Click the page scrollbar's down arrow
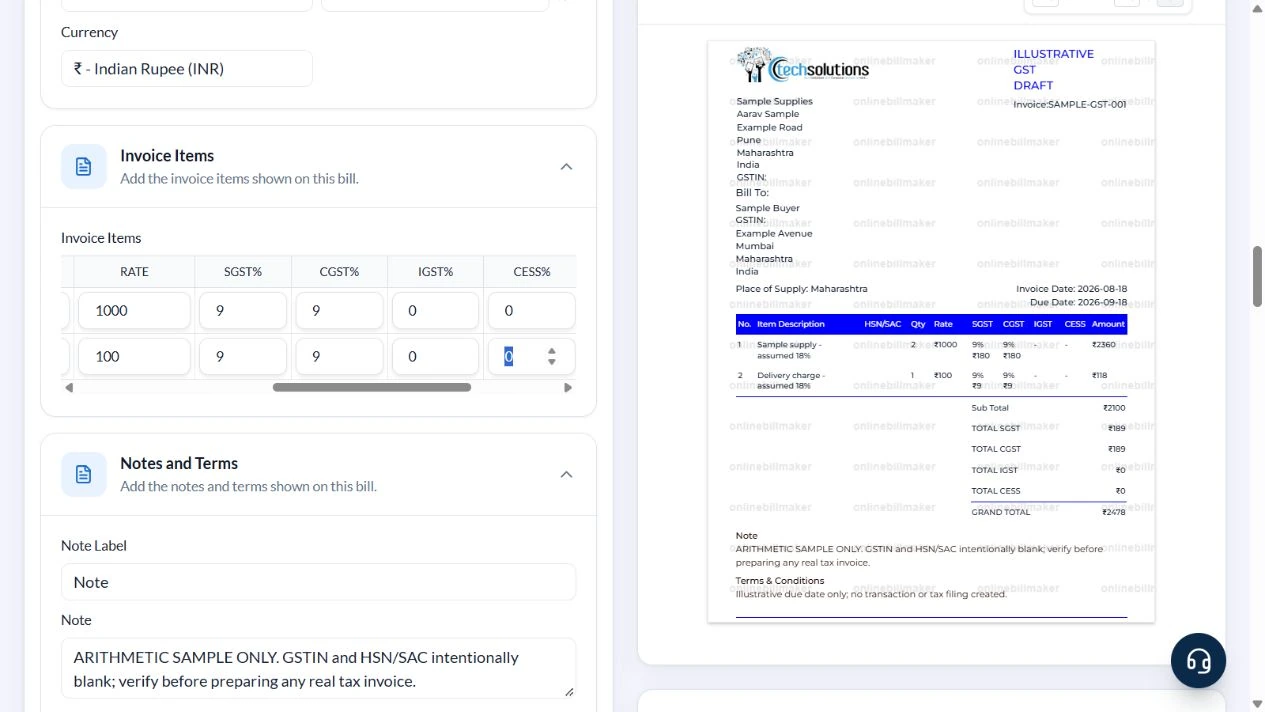 click(x=1257, y=703)
